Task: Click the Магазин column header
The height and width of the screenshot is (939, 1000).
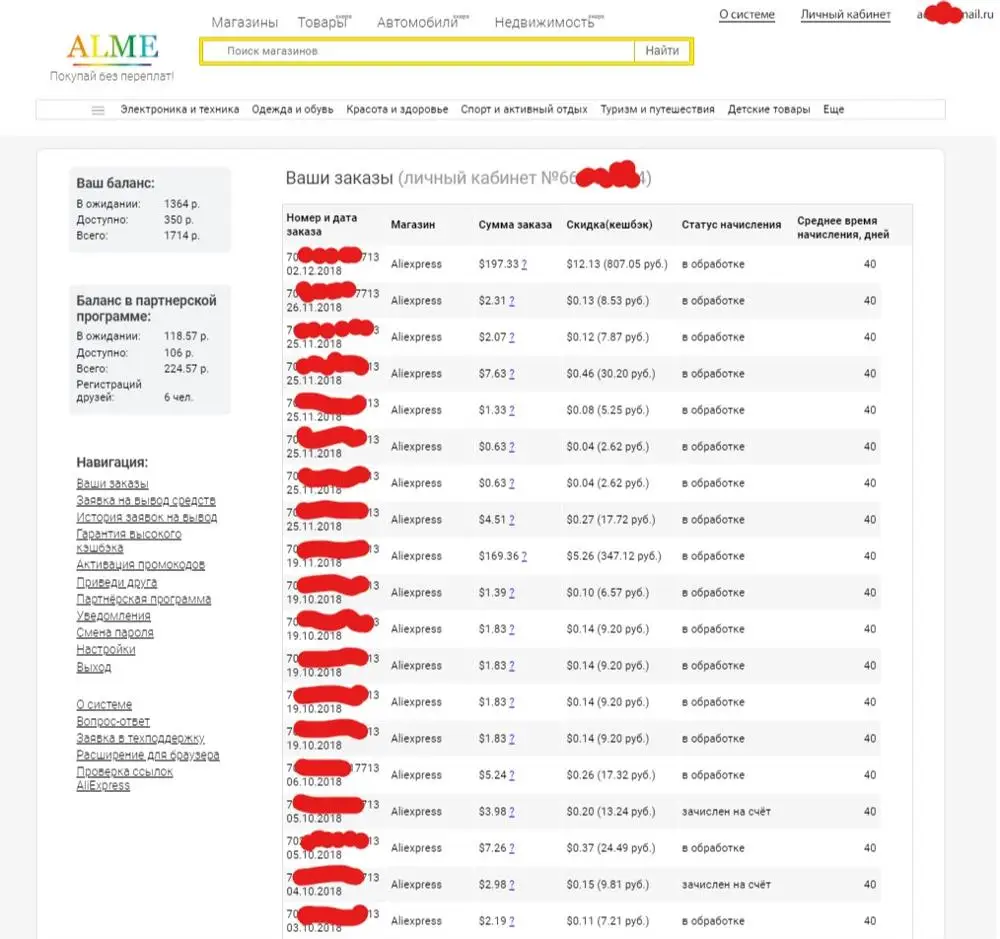Action: (413, 225)
